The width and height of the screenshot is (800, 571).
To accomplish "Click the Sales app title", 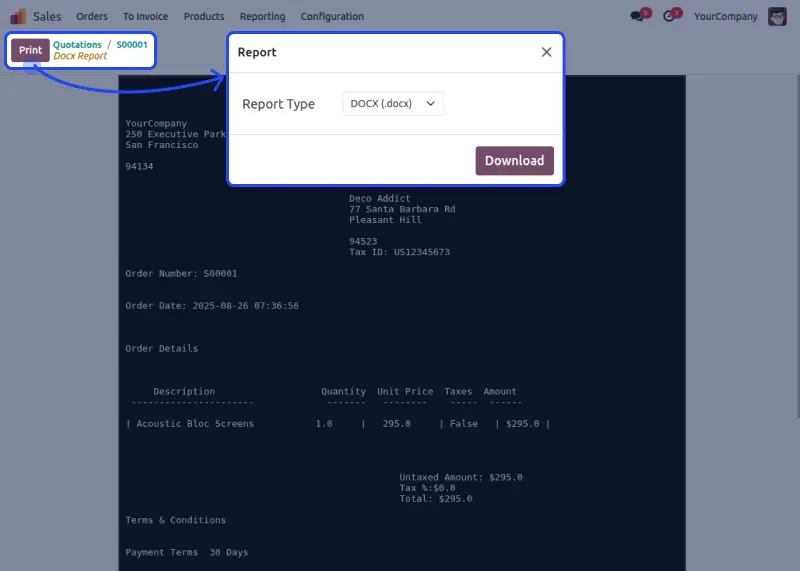I will pos(47,16).
